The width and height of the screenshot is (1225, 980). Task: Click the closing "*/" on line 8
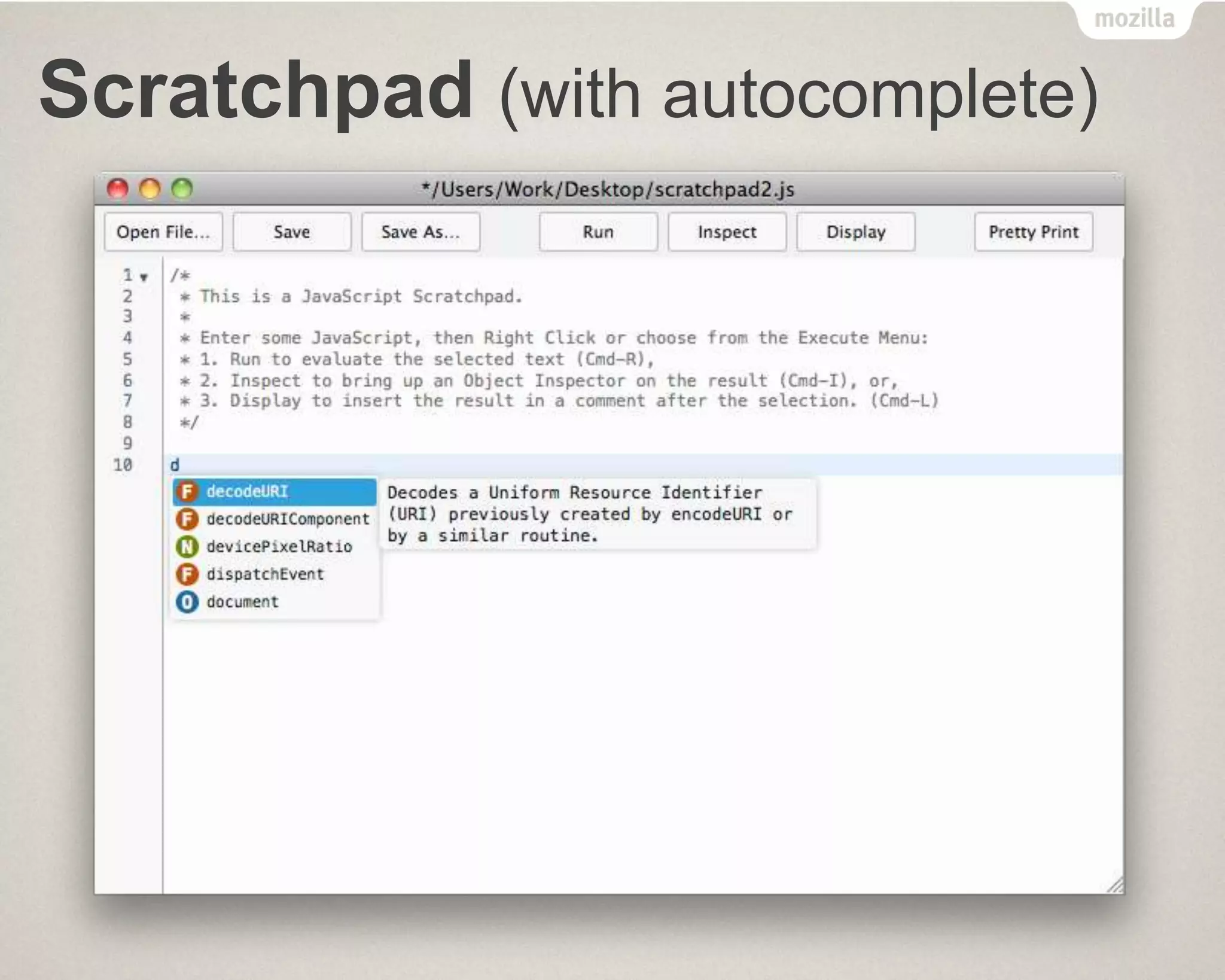[x=189, y=423]
